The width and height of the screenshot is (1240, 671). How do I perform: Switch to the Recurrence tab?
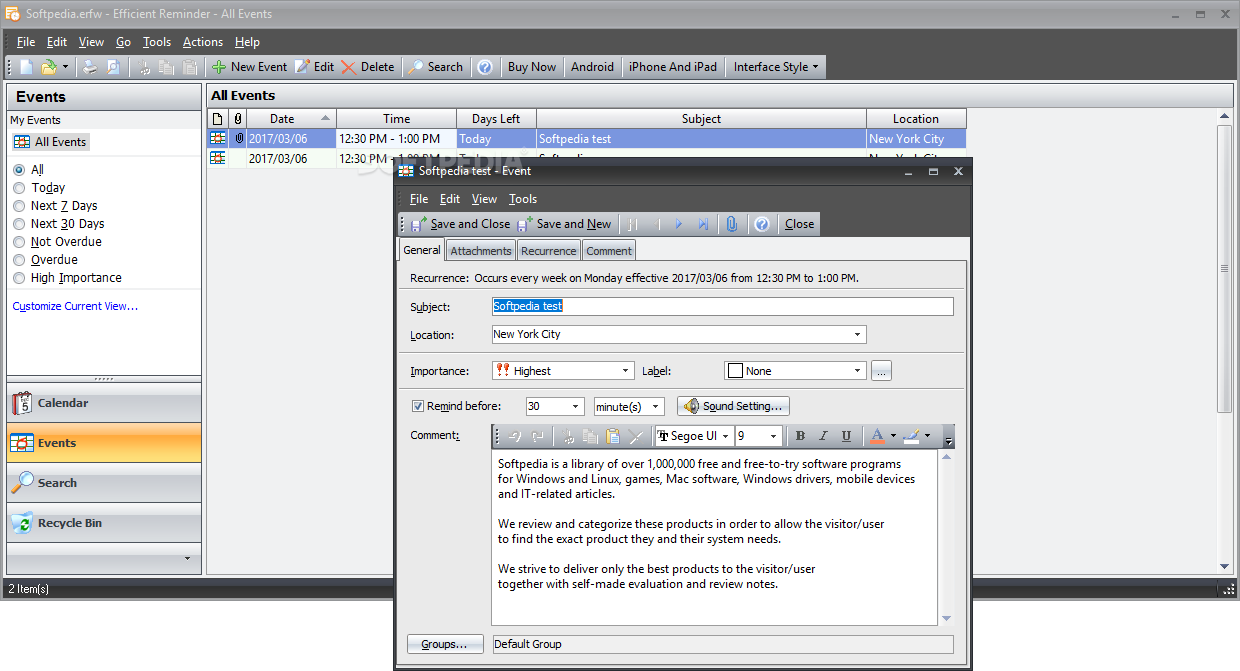[x=549, y=251]
